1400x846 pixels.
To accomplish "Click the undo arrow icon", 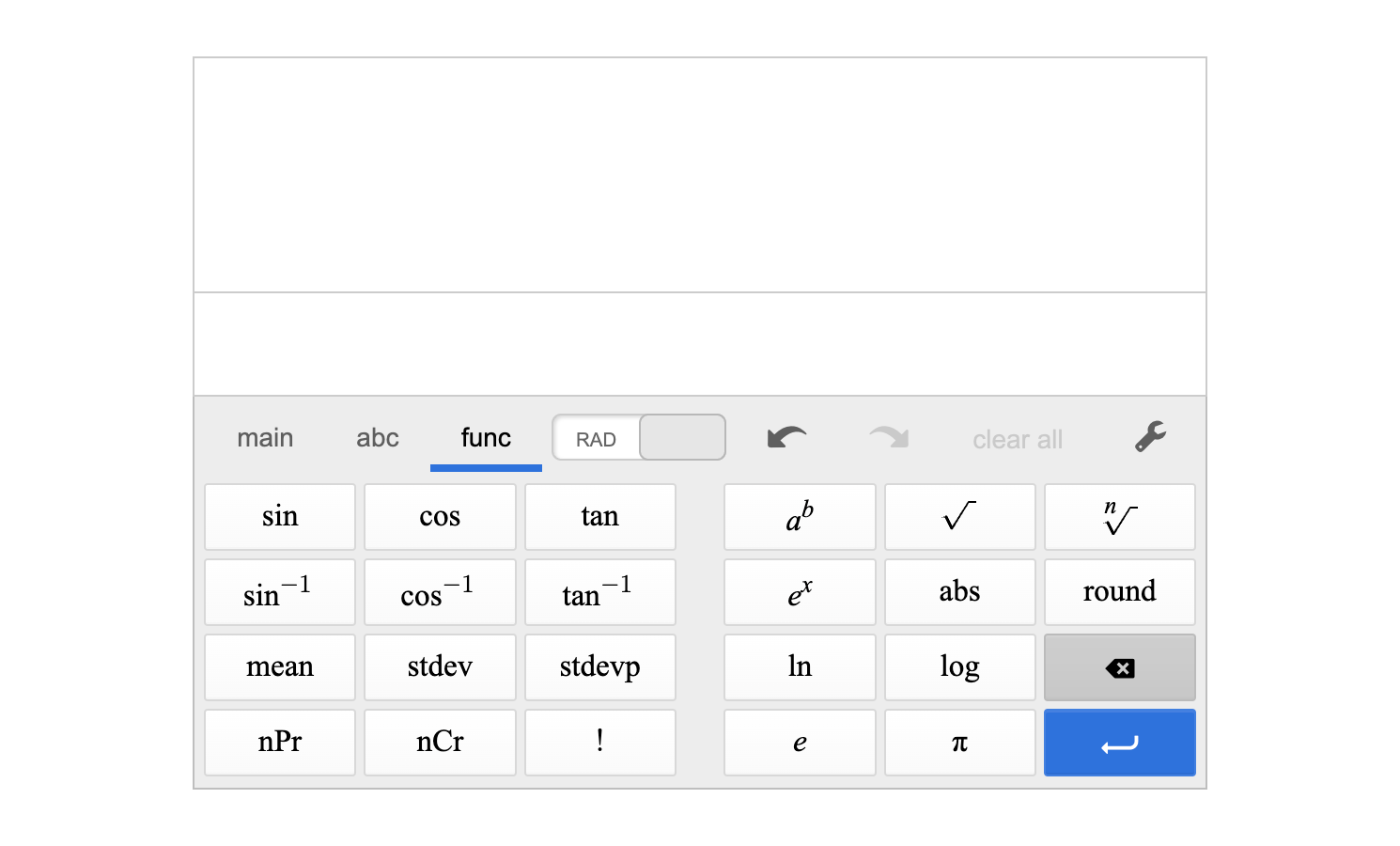I will 786,436.
